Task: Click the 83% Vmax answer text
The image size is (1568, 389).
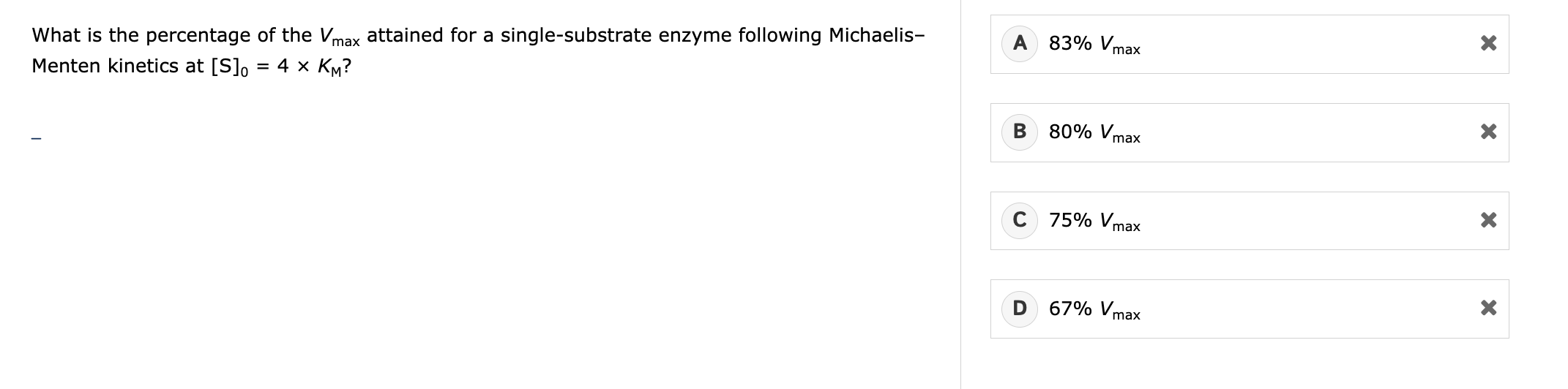Action: [1094, 45]
